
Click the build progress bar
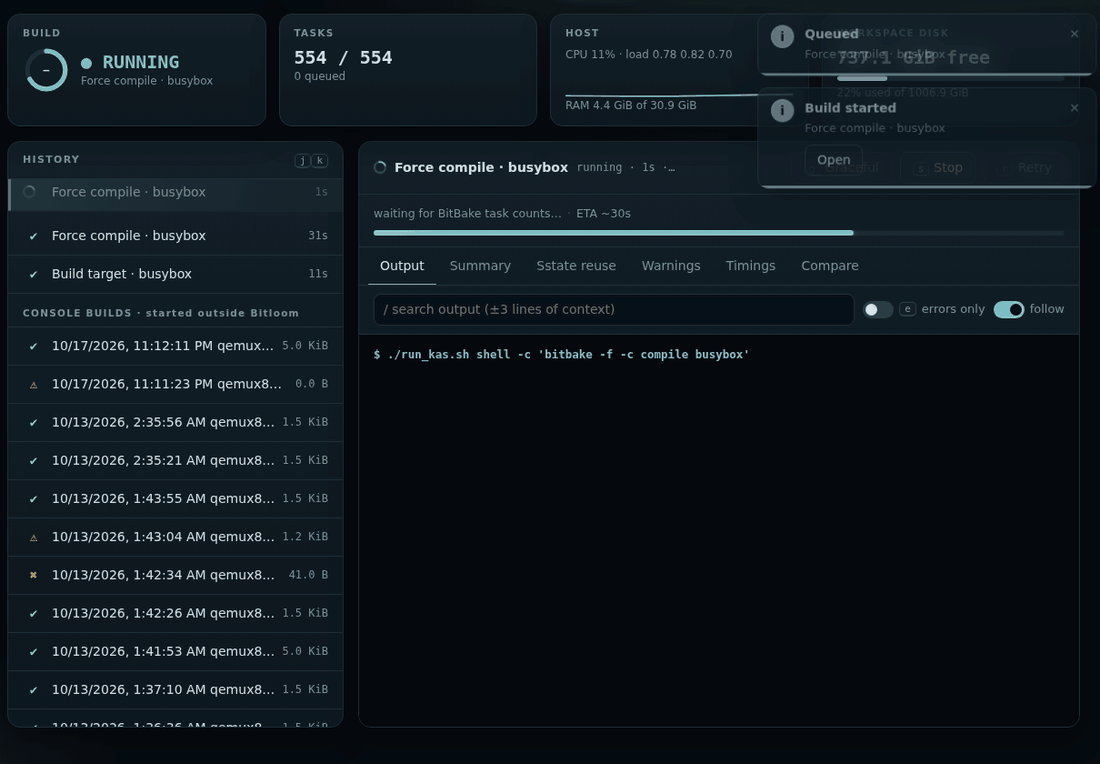(718, 233)
